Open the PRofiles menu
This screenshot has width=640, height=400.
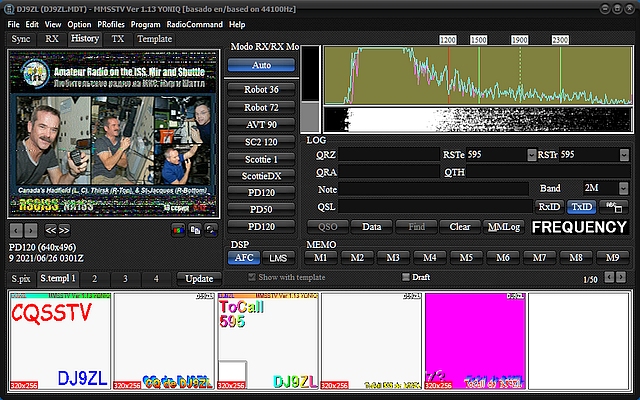click(111, 24)
